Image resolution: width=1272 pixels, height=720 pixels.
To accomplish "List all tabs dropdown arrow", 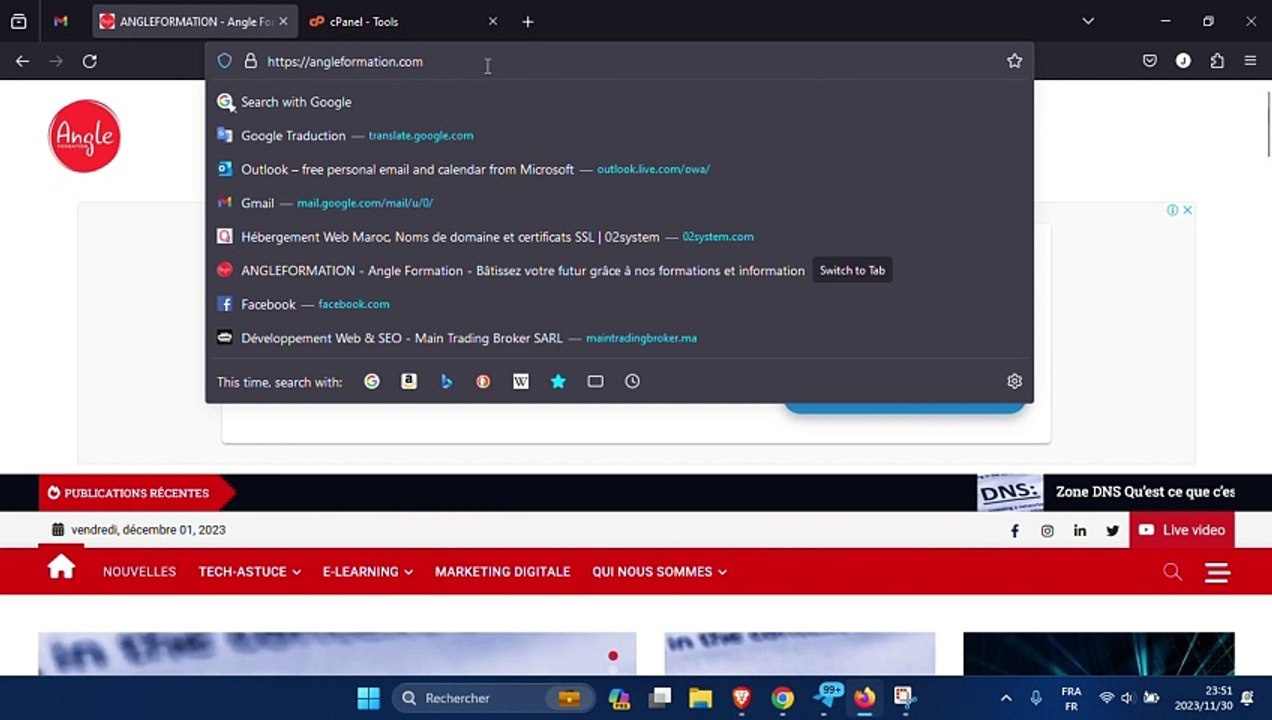I will point(1088,21).
